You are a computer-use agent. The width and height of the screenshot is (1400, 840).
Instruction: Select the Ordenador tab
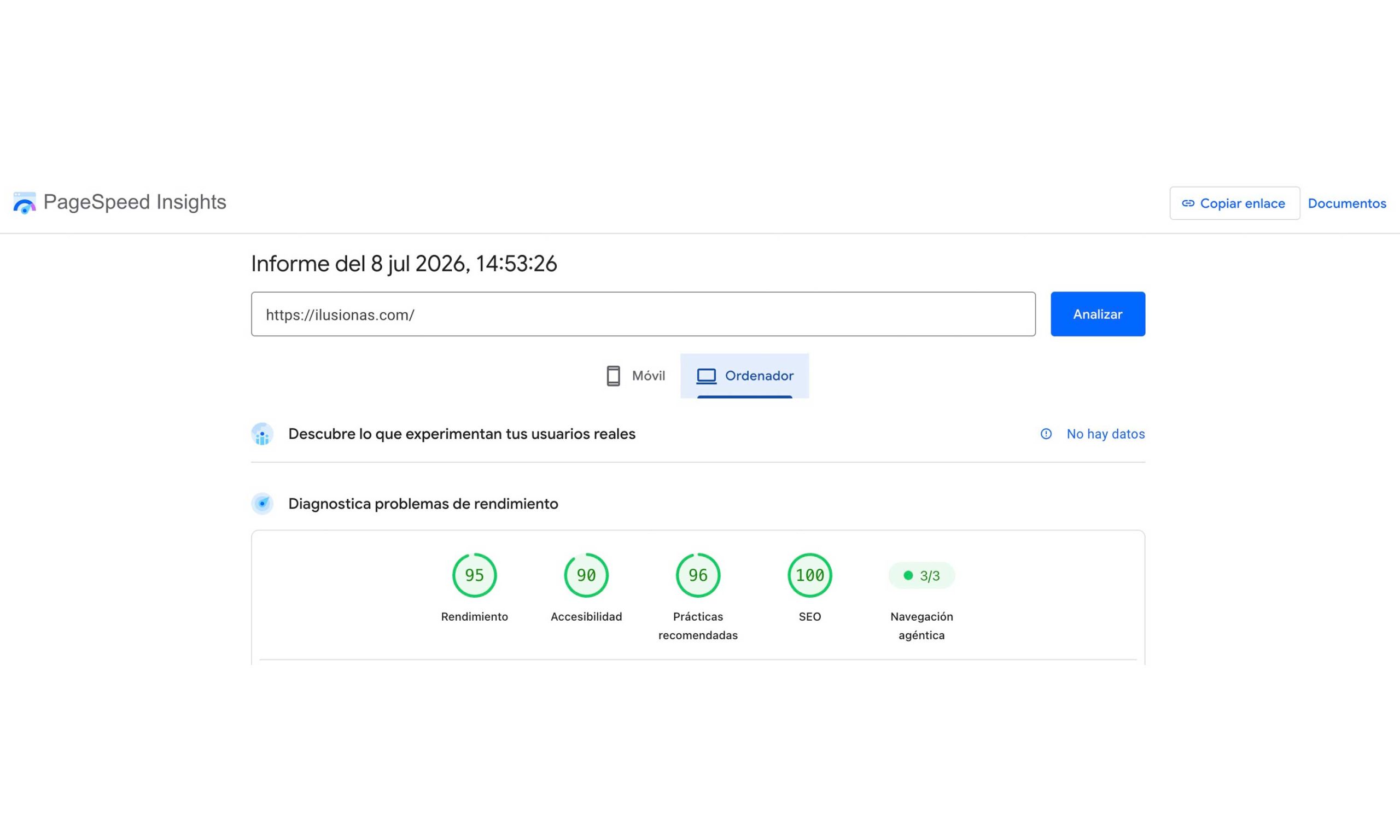(744, 376)
